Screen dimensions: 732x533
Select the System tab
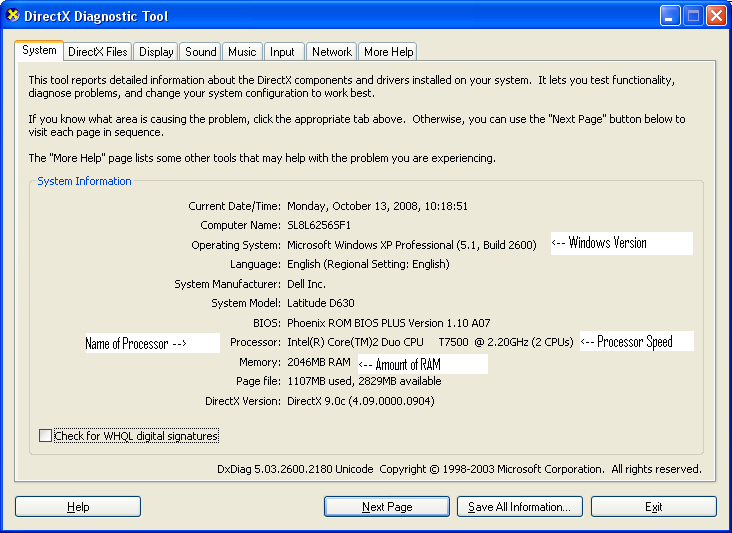pyautogui.click(x=40, y=50)
